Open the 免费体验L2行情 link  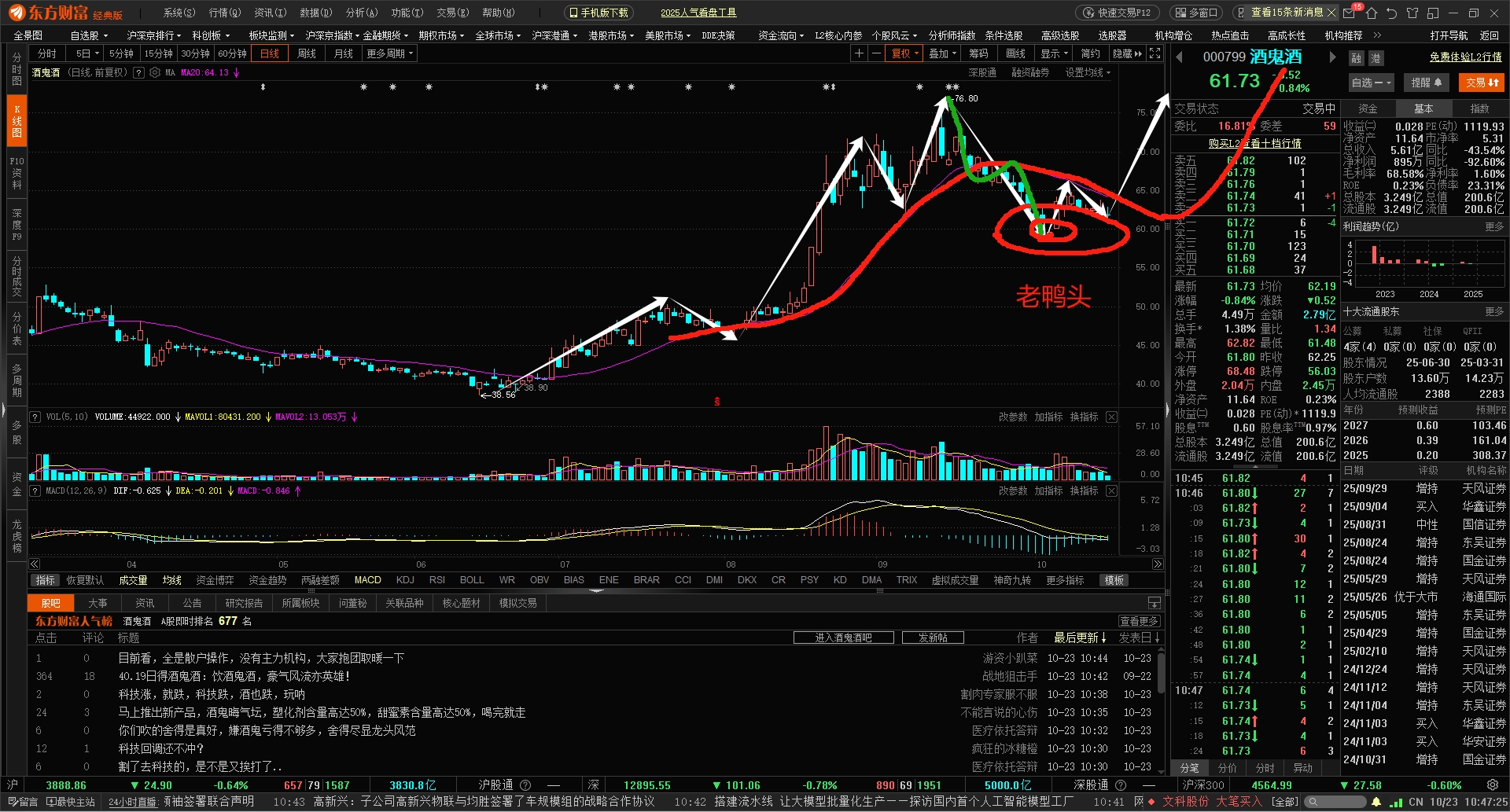(x=1465, y=57)
